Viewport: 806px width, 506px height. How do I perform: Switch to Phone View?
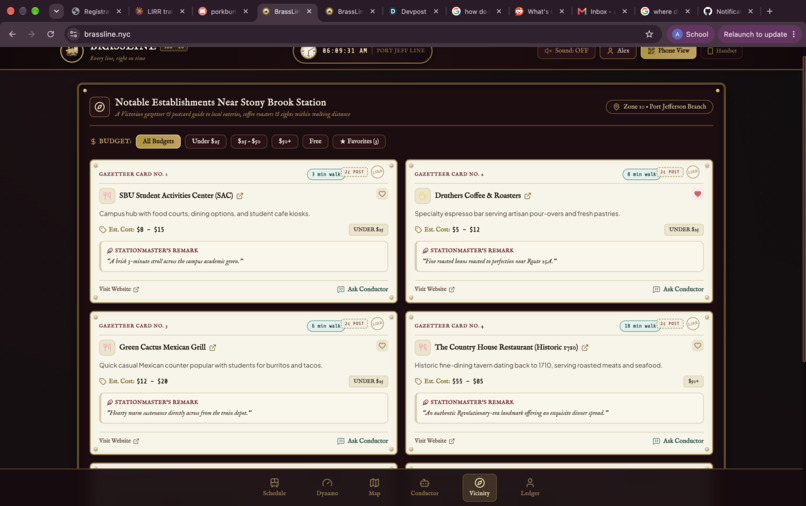pos(668,50)
